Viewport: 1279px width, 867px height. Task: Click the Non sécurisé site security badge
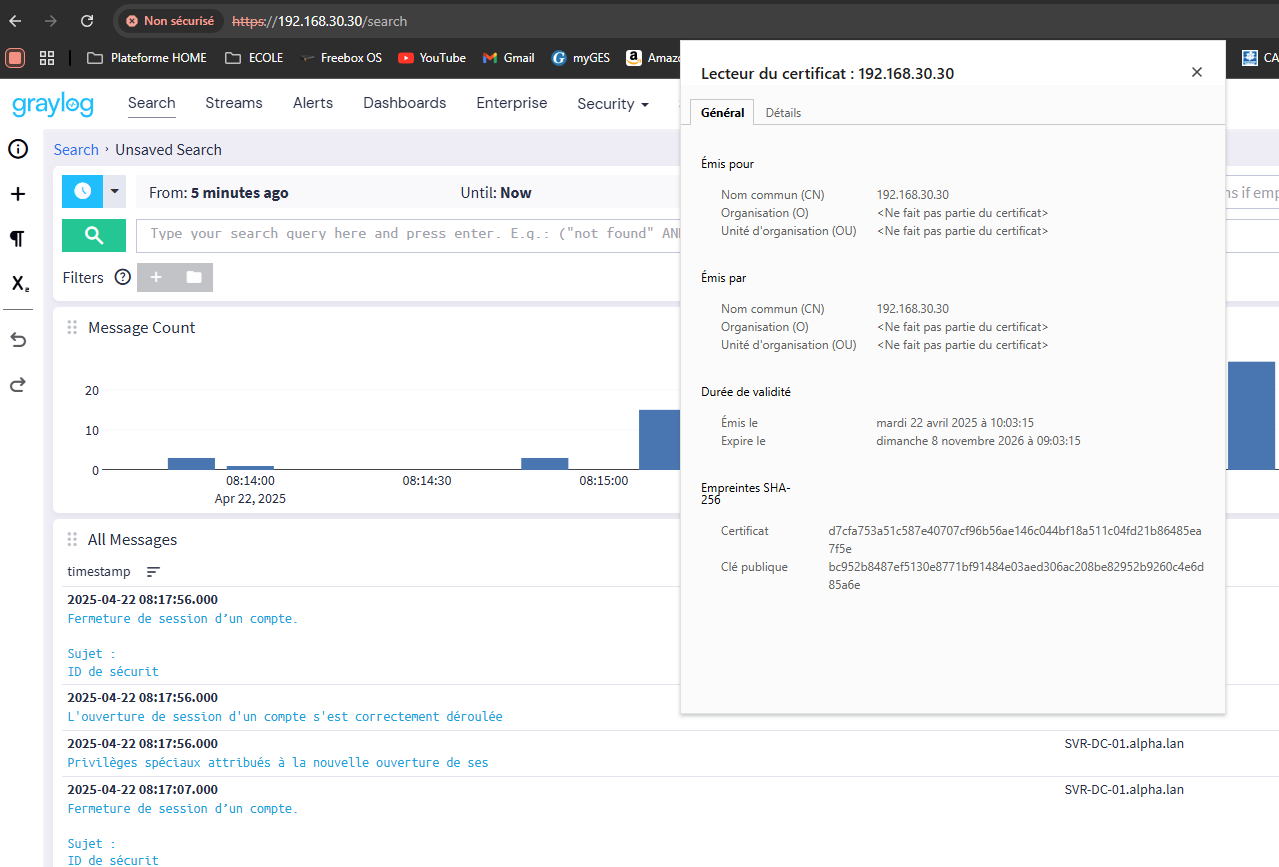tap(170, 20)
